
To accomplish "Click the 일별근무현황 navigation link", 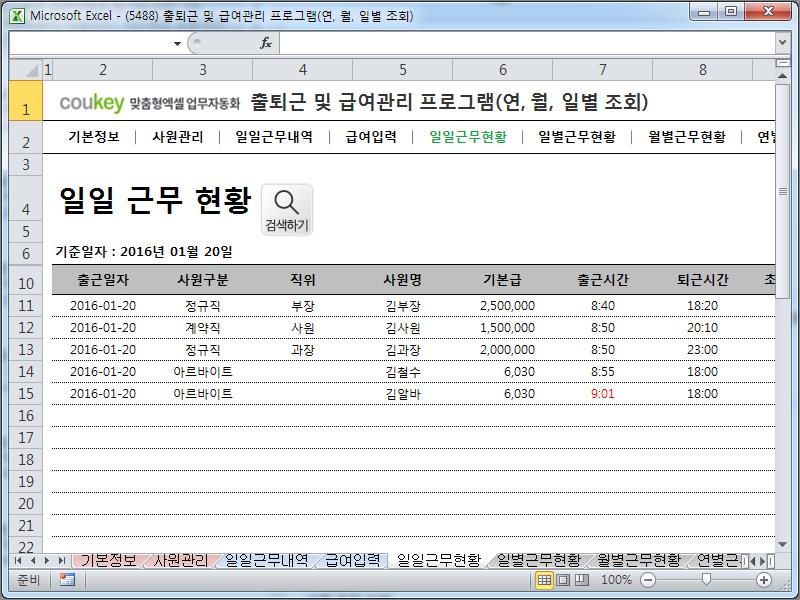I will (x=577, y=137).
